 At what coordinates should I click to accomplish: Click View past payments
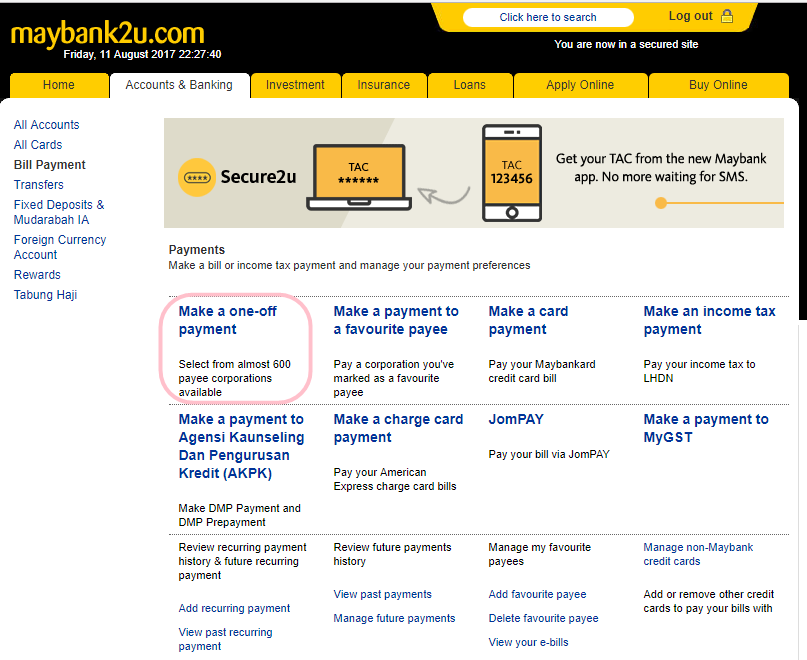point(382,594)
